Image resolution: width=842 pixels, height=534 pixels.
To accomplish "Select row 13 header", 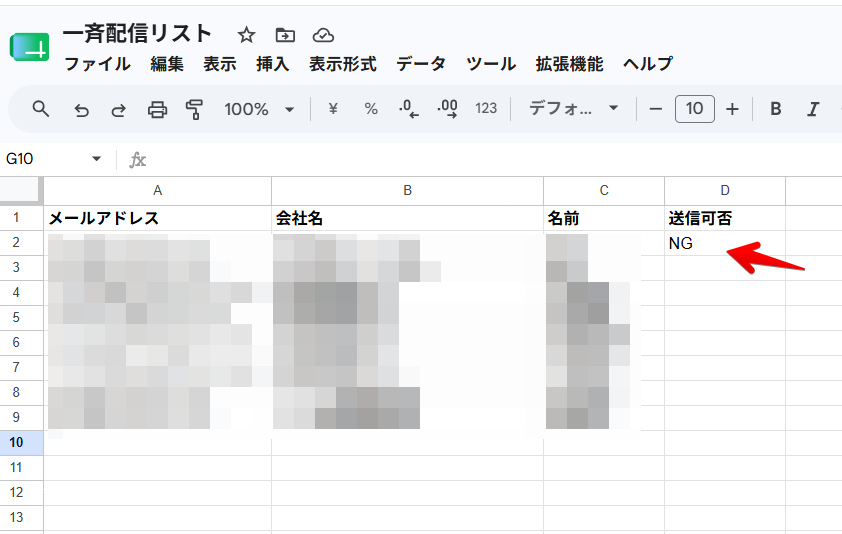I will tap(21, 517).
